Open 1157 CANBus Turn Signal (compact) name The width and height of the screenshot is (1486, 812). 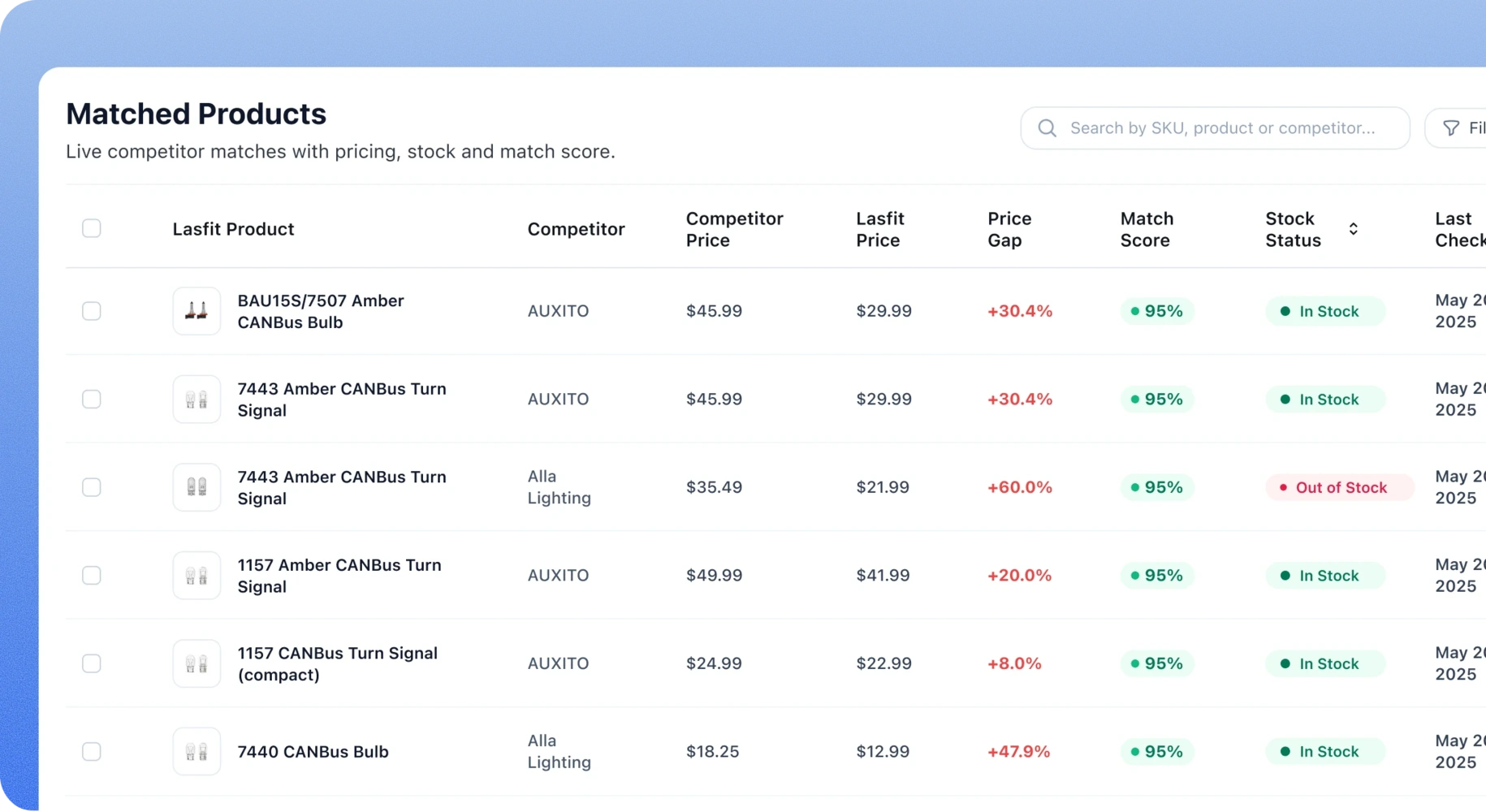pyautogui.click(x=337, y=663)
